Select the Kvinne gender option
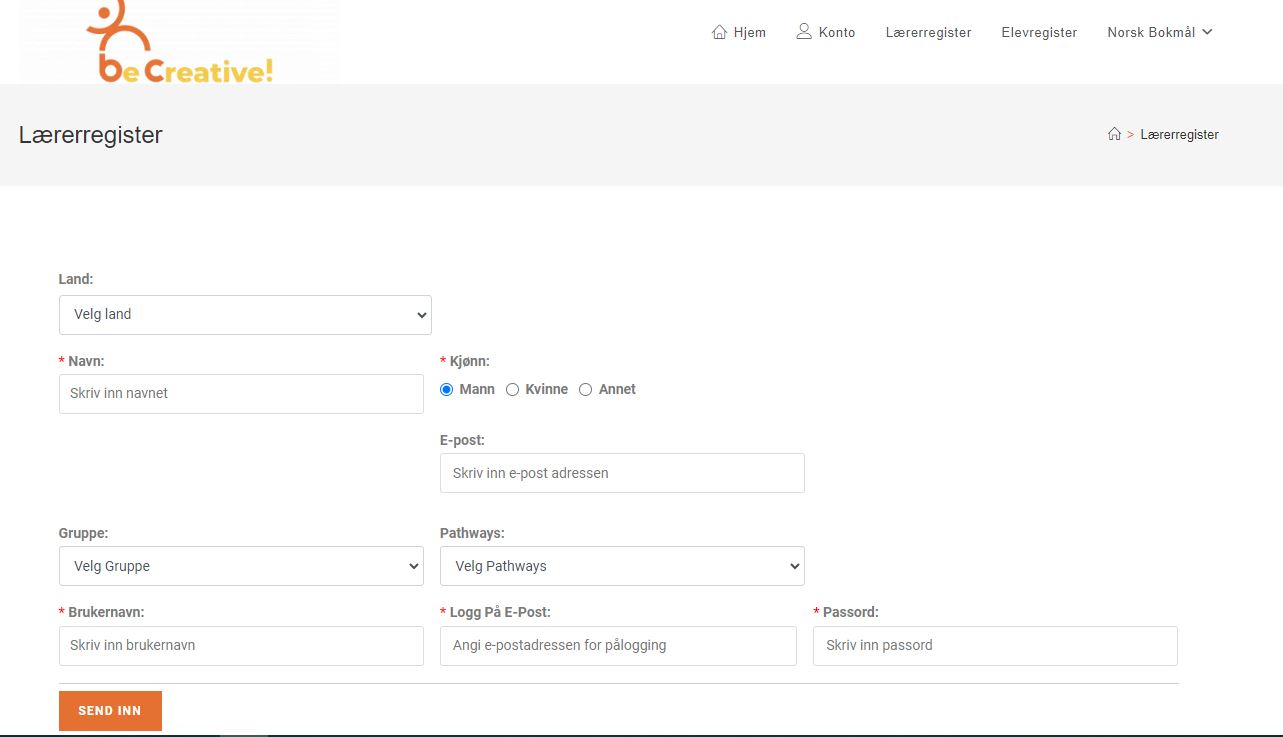The height and width of the screenshot is (737, 1283). 512,389
